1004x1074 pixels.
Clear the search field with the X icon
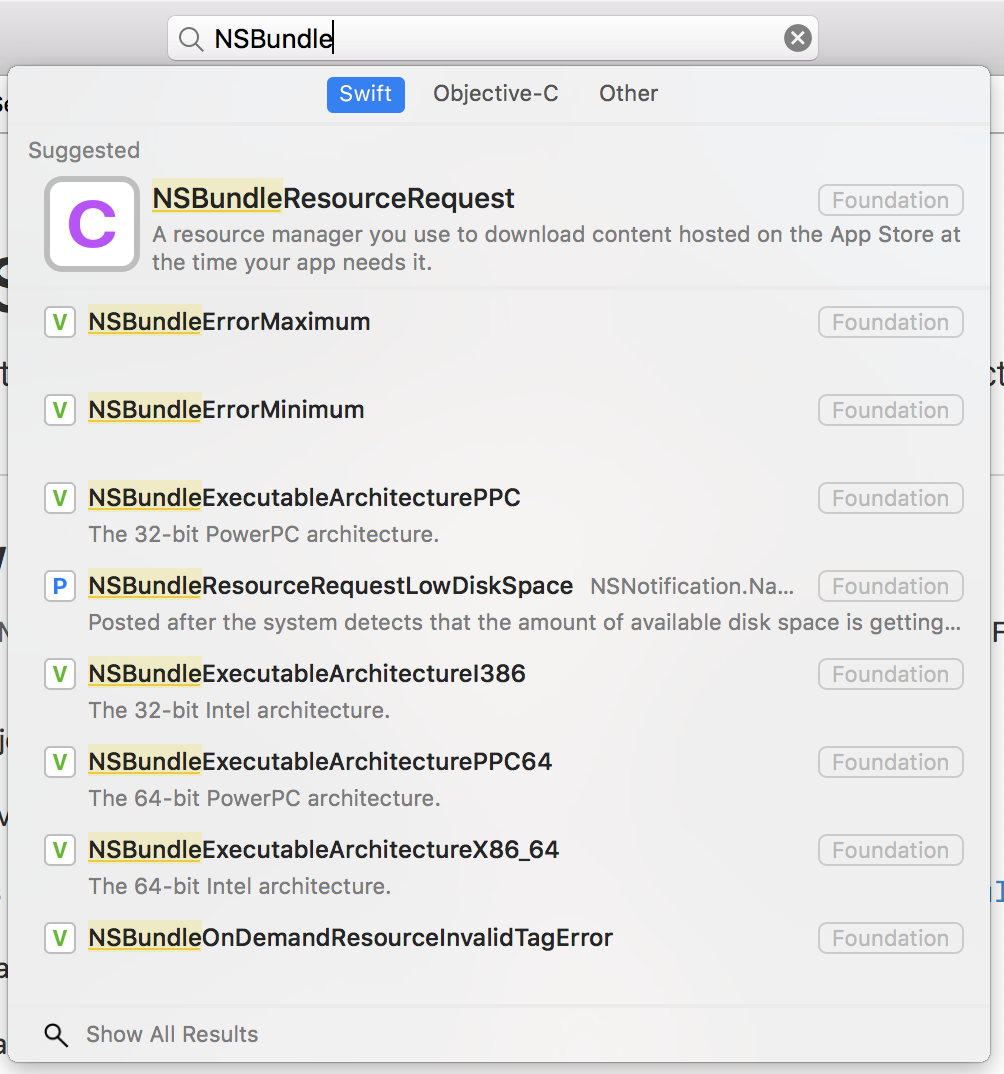(798, 38)
